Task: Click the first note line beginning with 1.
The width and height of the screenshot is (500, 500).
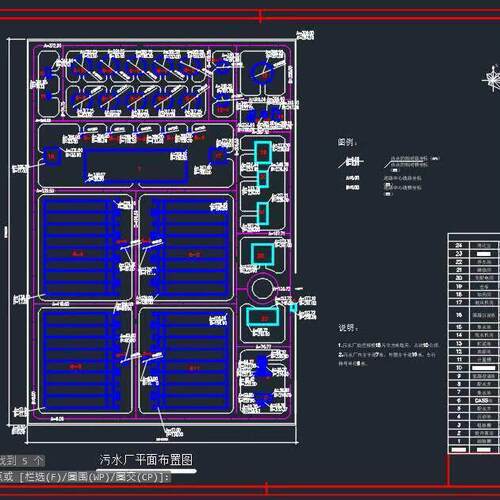Action: [388, 345]
